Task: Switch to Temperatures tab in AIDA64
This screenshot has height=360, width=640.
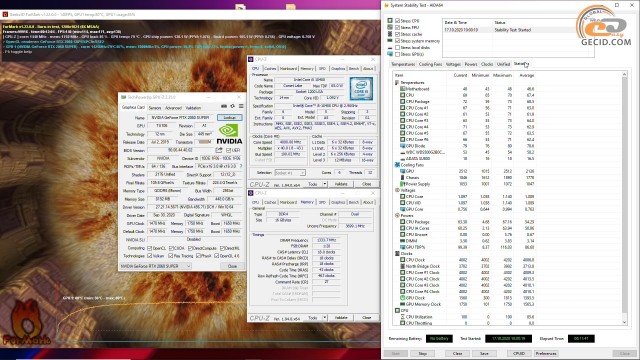Action: click(x=403, y=64)
